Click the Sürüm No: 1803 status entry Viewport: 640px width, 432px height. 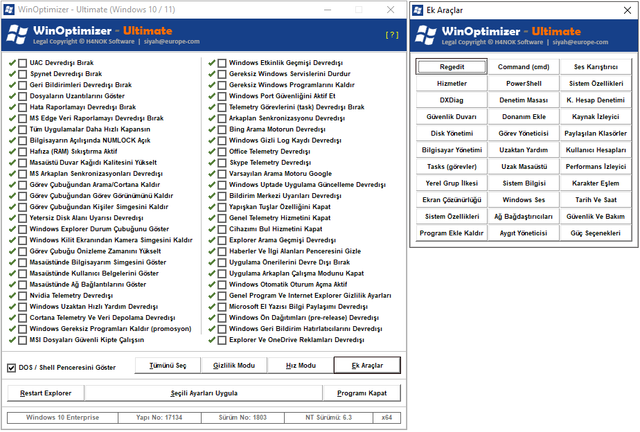tap(243, 418)
